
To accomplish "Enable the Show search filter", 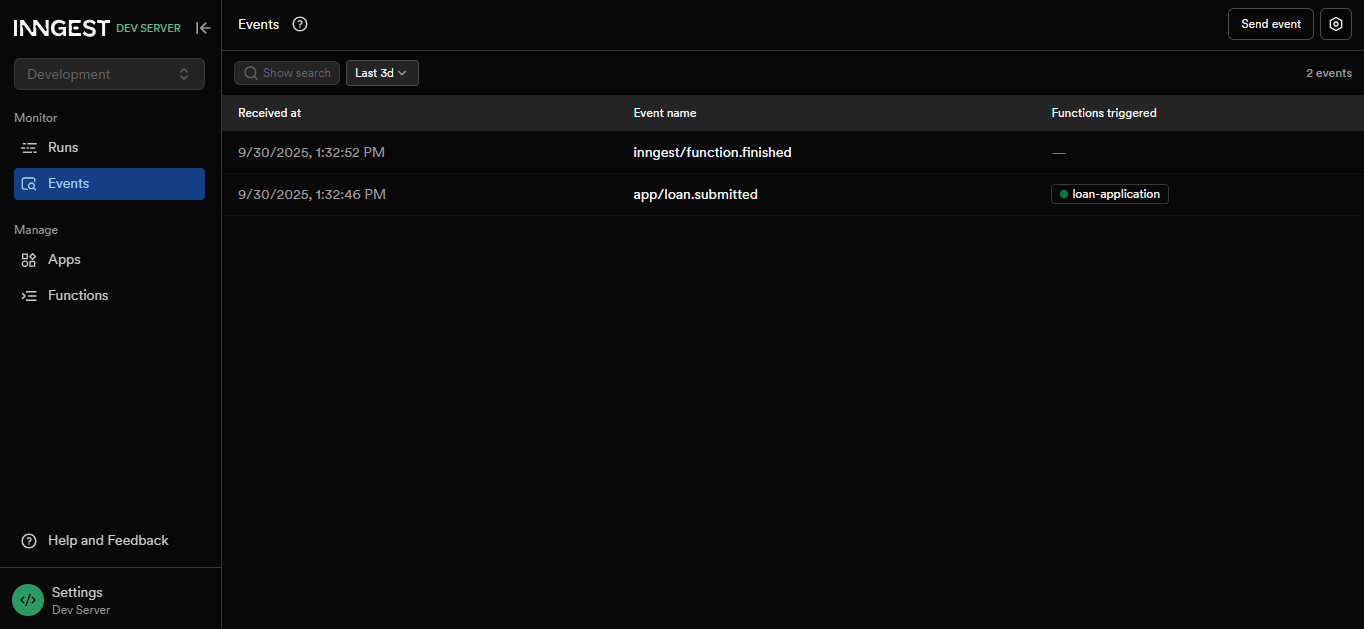I will tap(287, 72).
